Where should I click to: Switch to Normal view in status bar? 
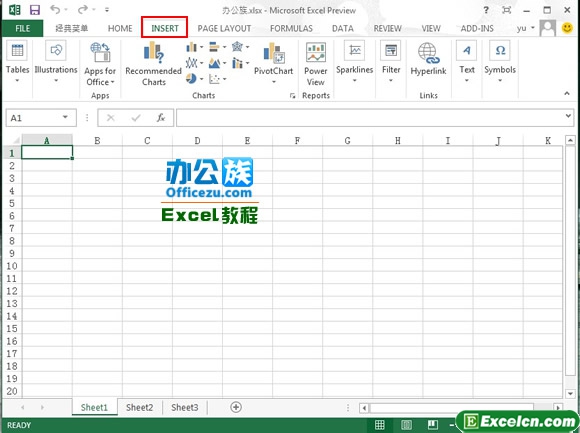[380, 425]
